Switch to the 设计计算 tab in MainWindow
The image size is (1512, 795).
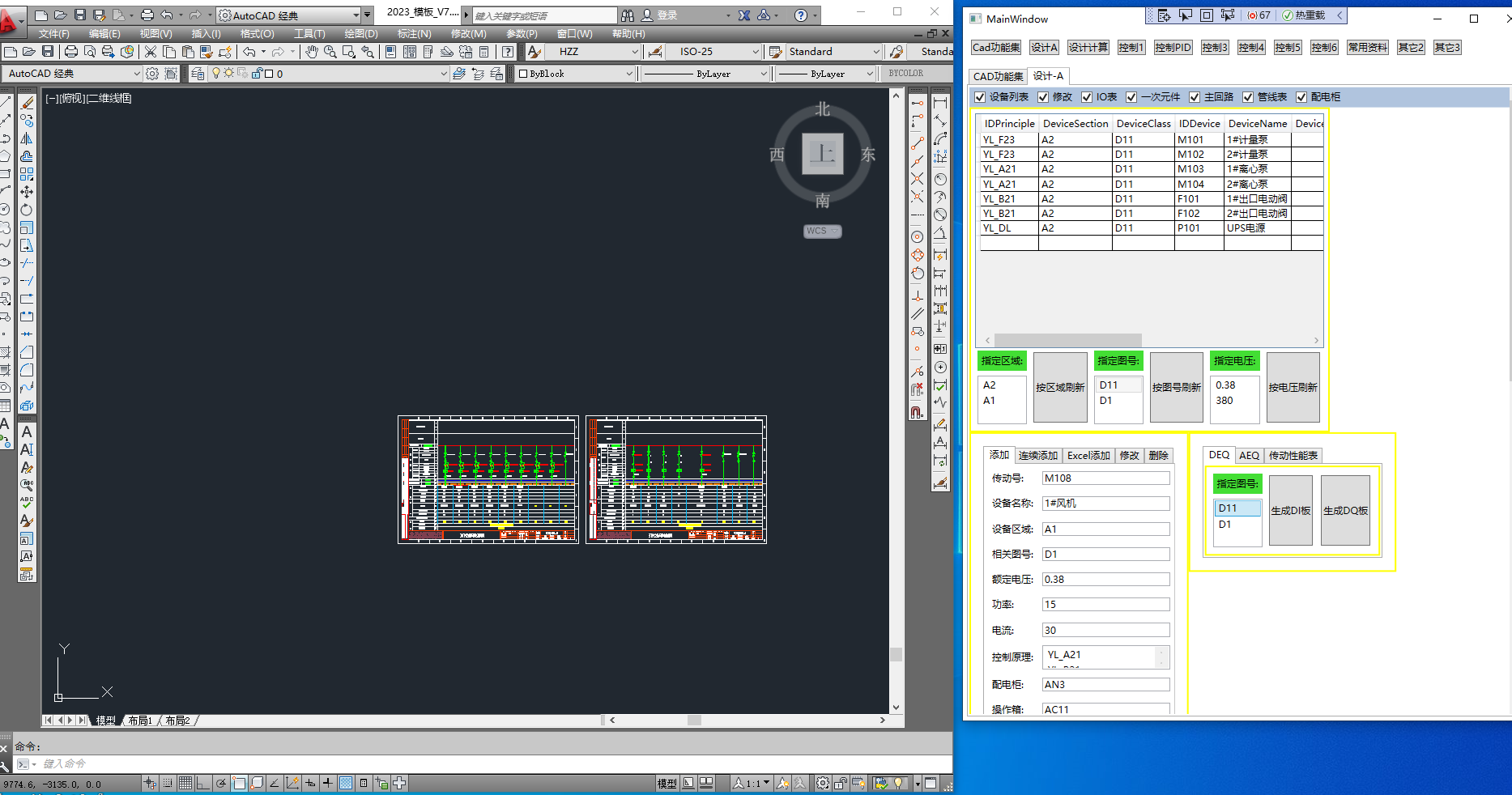1088,48
